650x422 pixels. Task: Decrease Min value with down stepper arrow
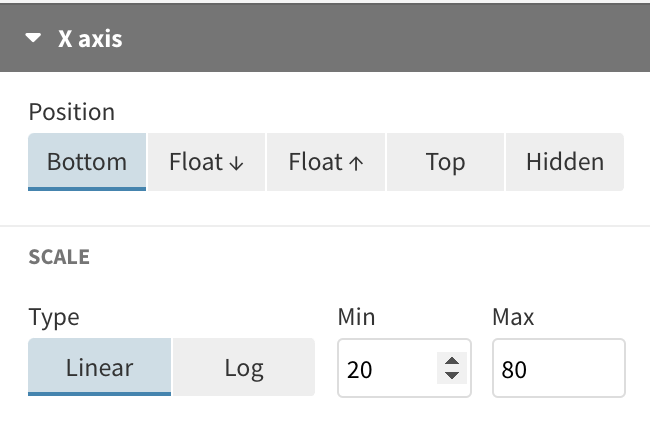coord(452,376)
